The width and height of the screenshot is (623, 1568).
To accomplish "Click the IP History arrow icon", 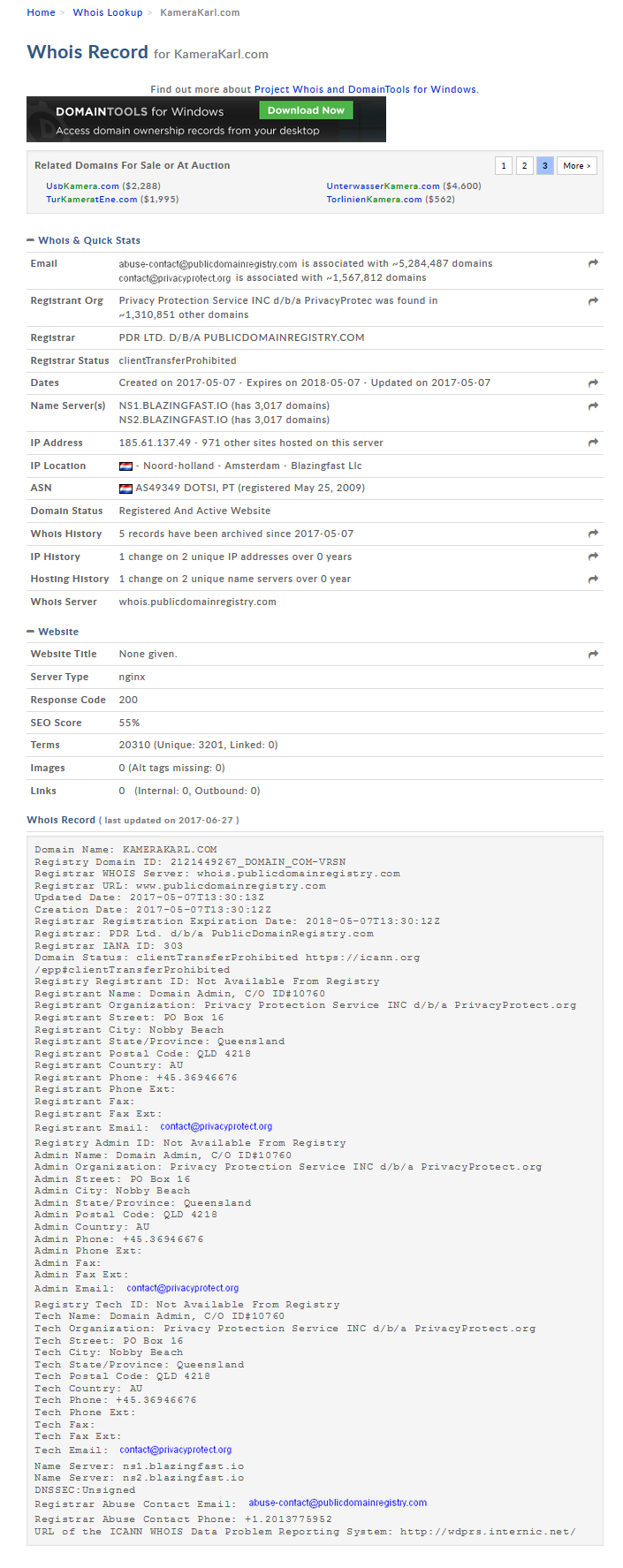I will 593,557.
